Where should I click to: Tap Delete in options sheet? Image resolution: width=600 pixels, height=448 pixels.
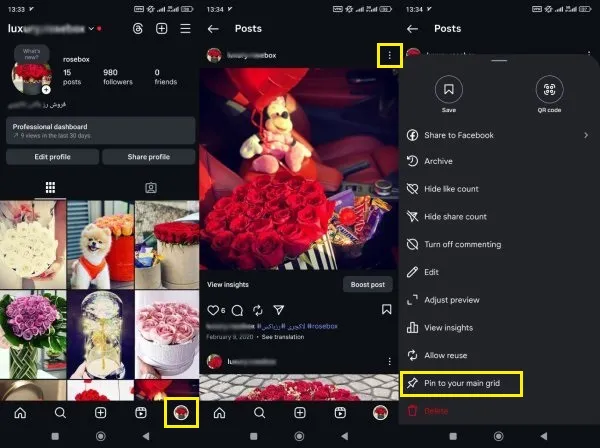[499, 411]
